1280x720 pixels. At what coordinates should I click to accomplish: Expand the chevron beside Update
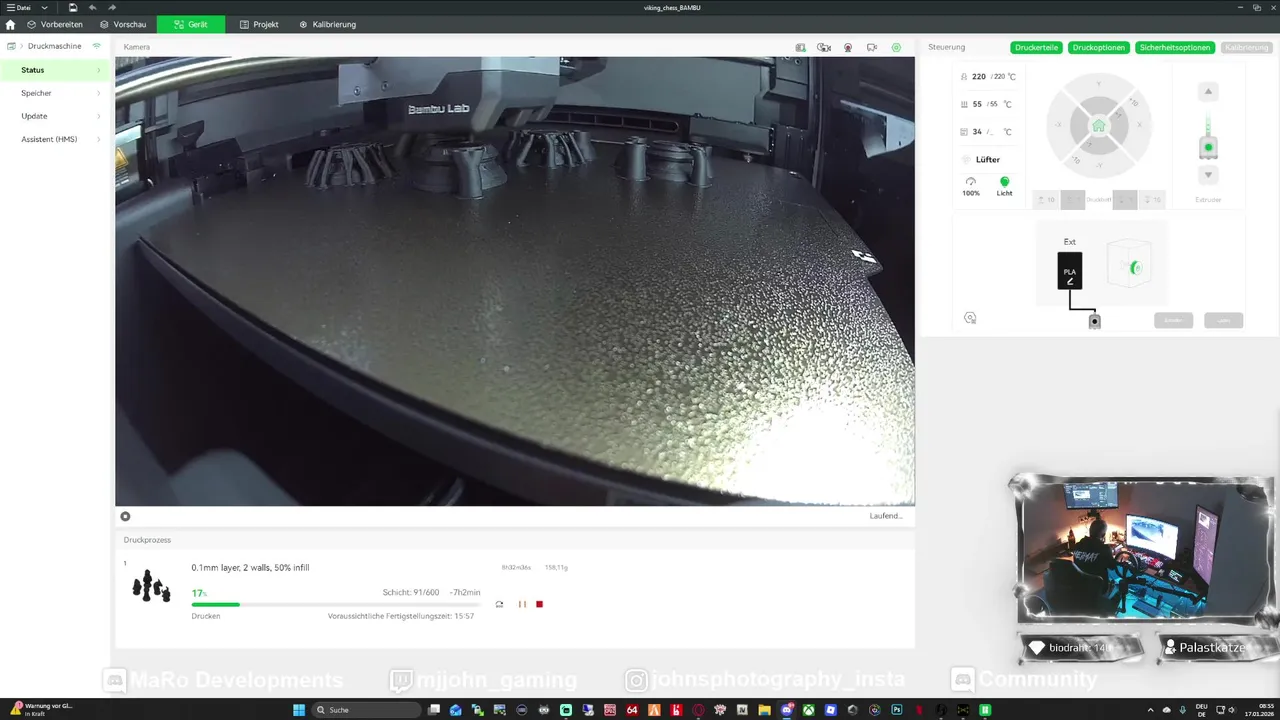click(98, 116)
